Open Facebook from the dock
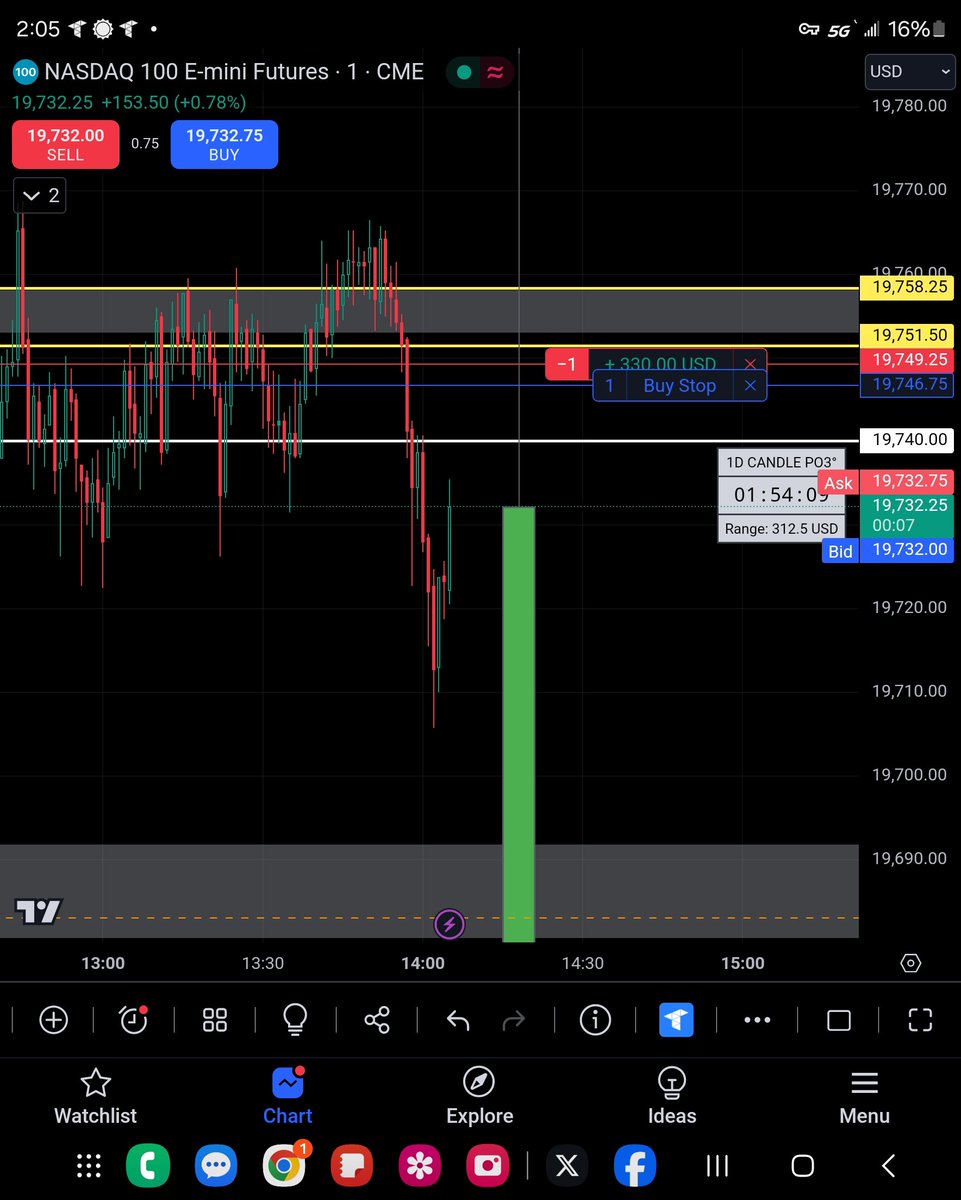Image resolution: width=961 pixels, height=1200 pixels. [x=634, y=1166]
